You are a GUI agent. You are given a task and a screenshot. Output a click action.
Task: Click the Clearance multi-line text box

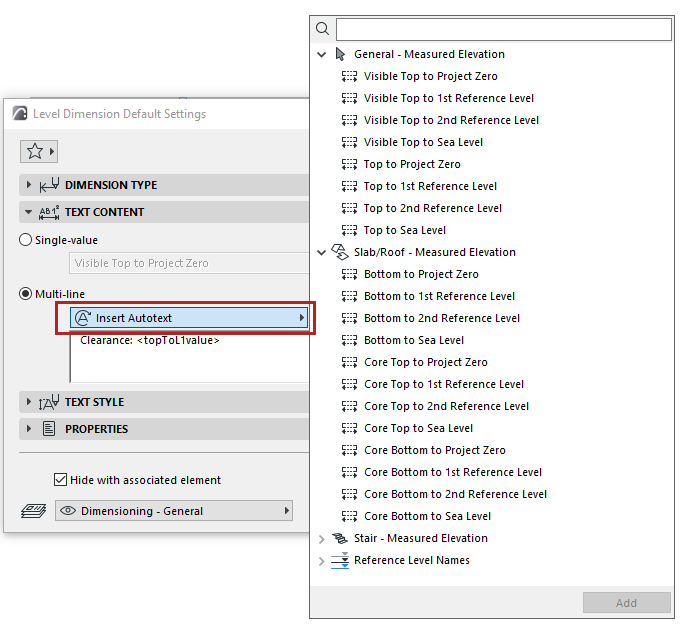190,357
